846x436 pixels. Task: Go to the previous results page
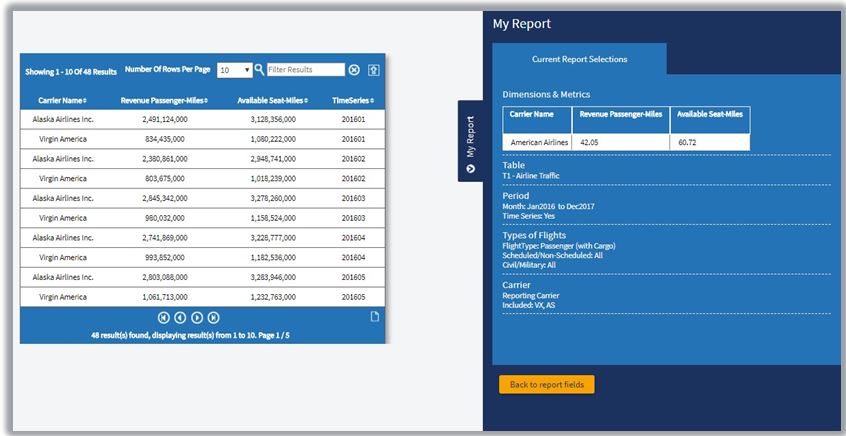(x=180, y=318)
